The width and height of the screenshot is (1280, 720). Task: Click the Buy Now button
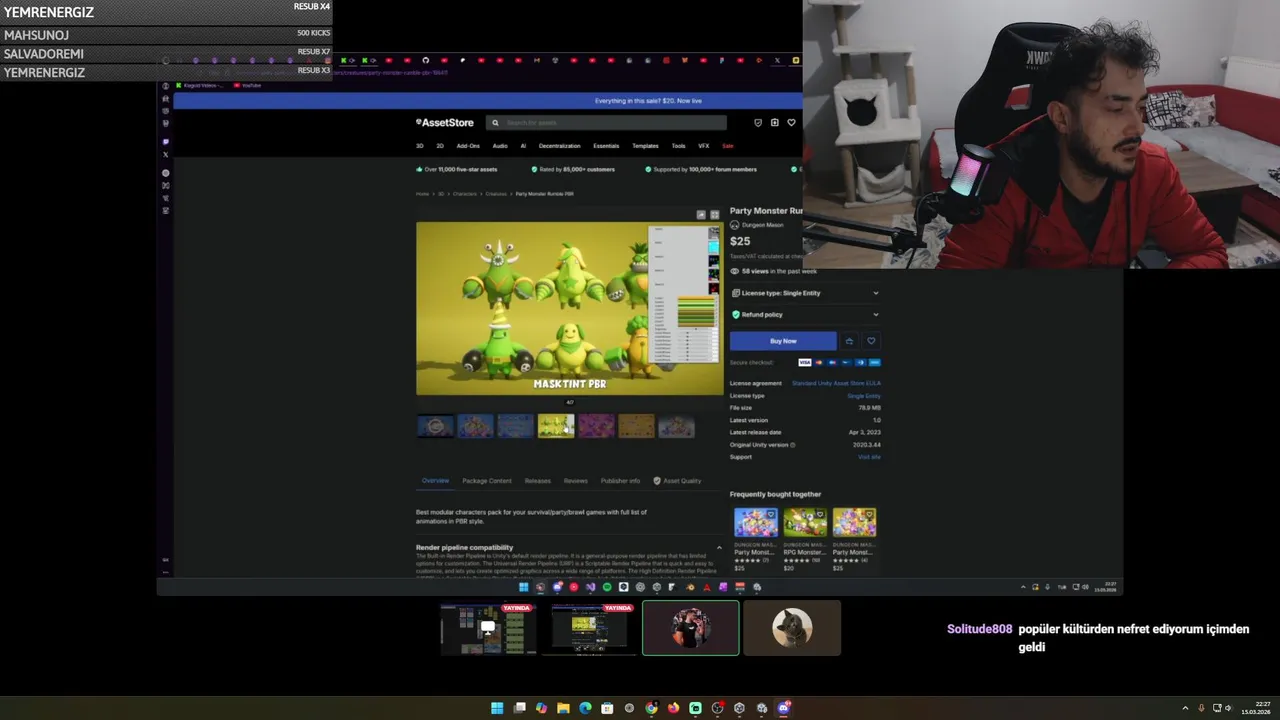783,341
